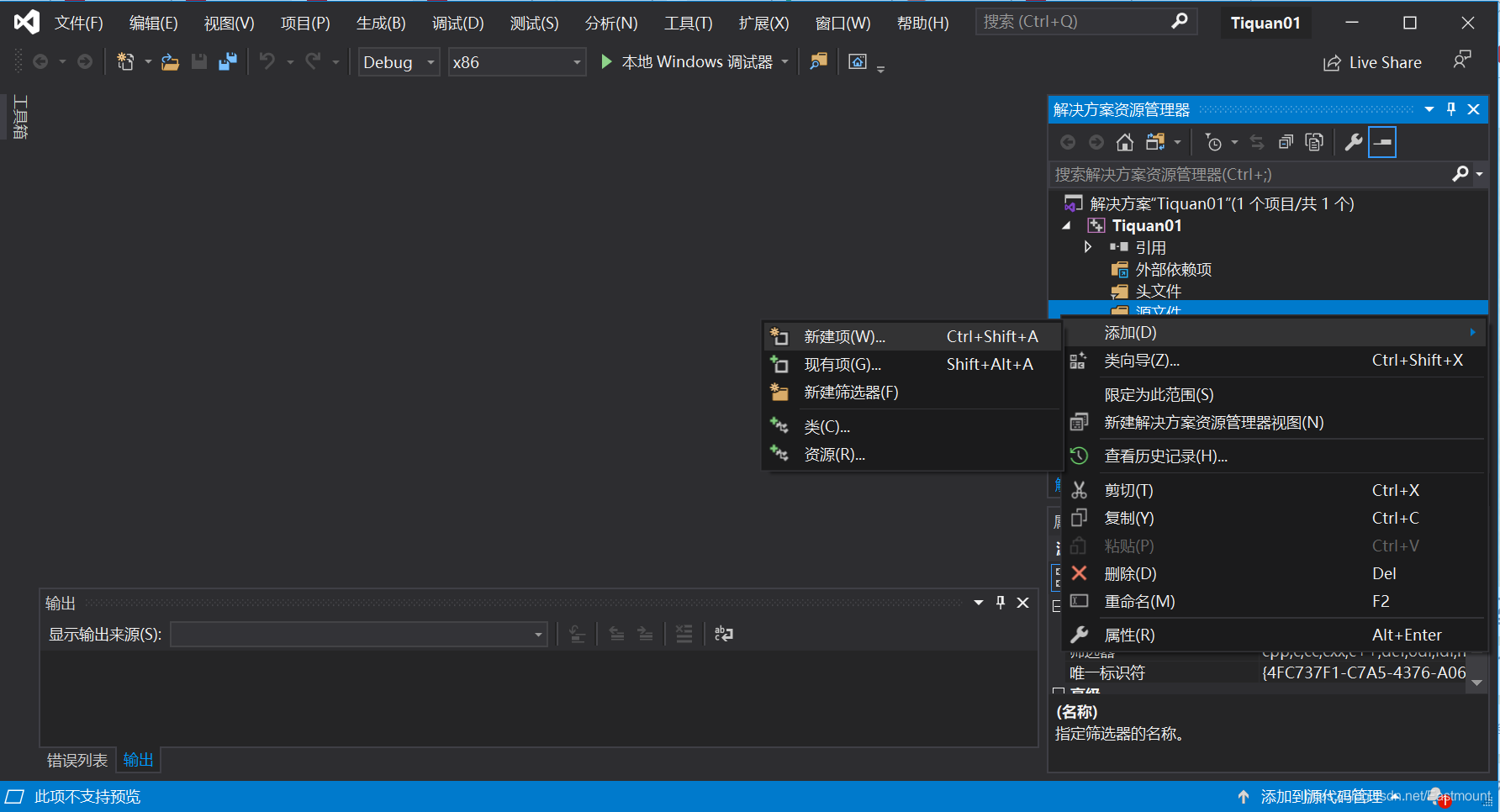Pin the Output window via its pin icon
The image size is (1500, 812).
click(x=1000, y=603)
